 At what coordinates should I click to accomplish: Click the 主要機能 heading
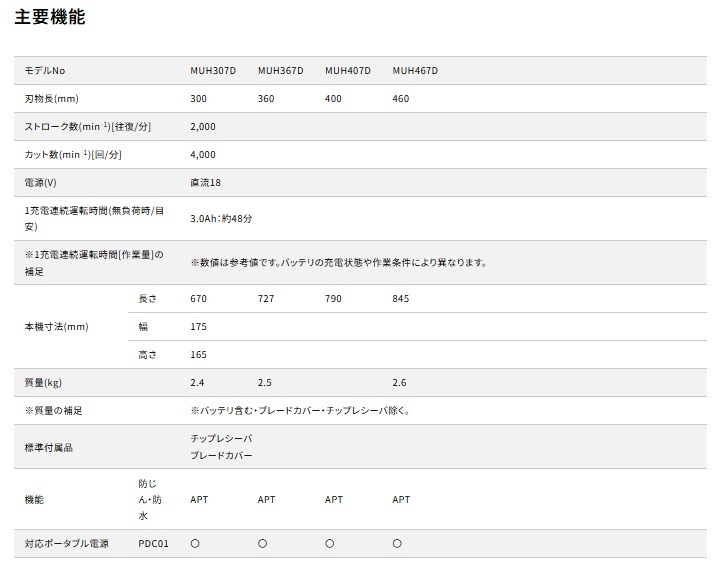50,17
